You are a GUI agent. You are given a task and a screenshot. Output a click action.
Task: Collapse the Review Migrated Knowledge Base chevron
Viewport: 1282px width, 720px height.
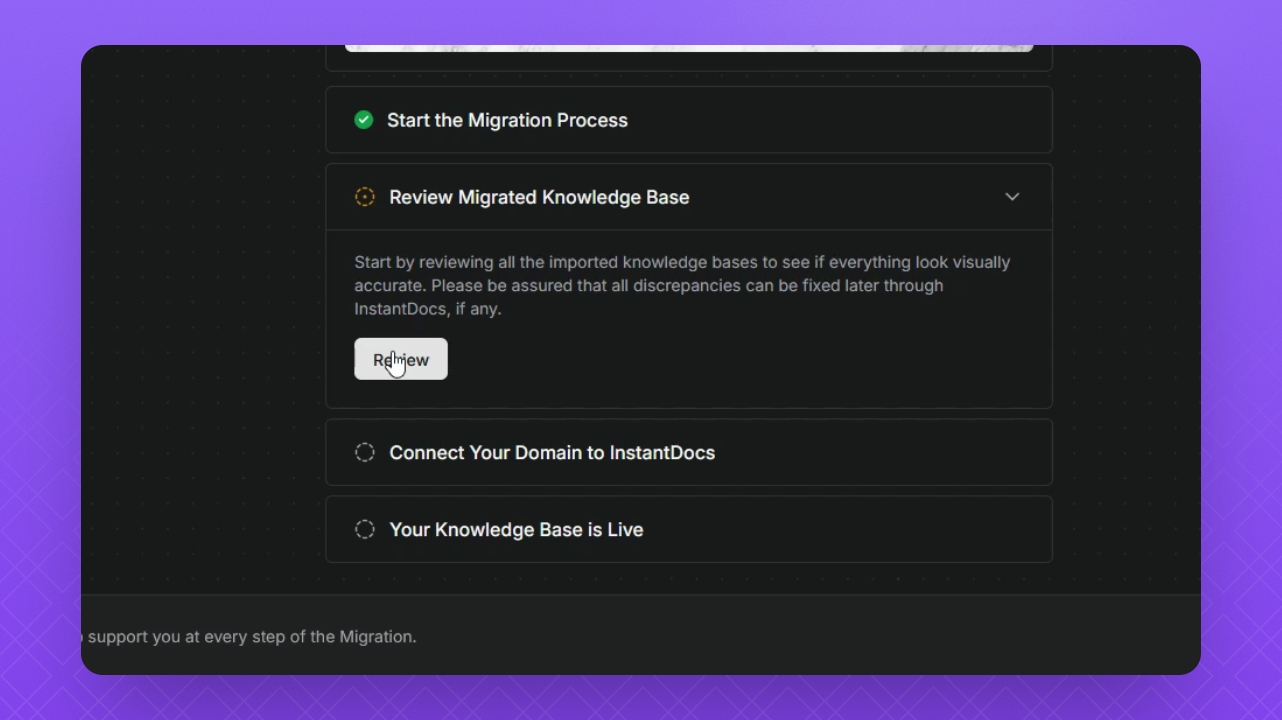click(1012, 197)
